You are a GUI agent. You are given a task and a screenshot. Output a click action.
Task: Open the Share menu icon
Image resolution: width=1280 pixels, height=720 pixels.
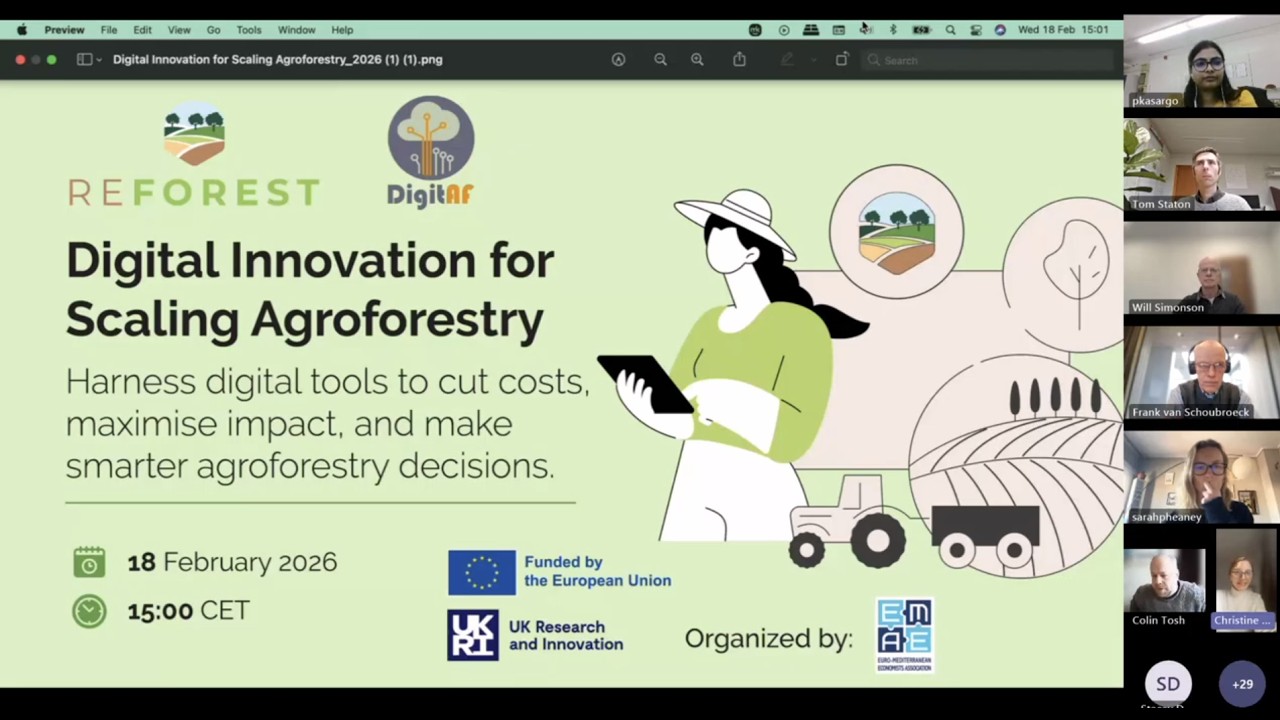point(739,60)
